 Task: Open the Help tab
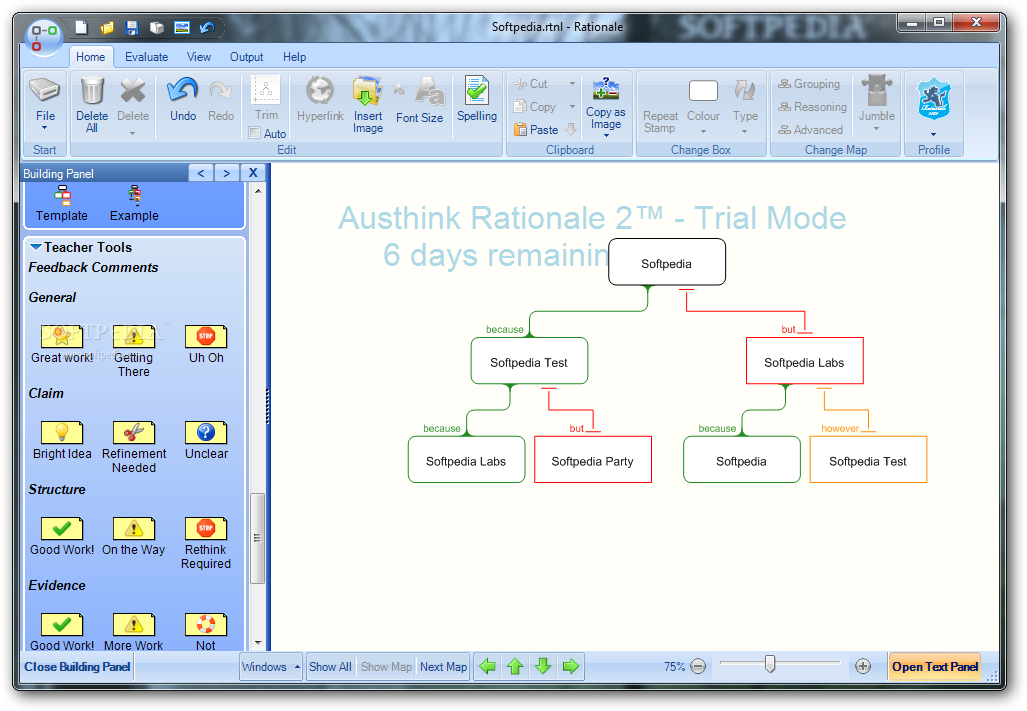click(294, 57)
